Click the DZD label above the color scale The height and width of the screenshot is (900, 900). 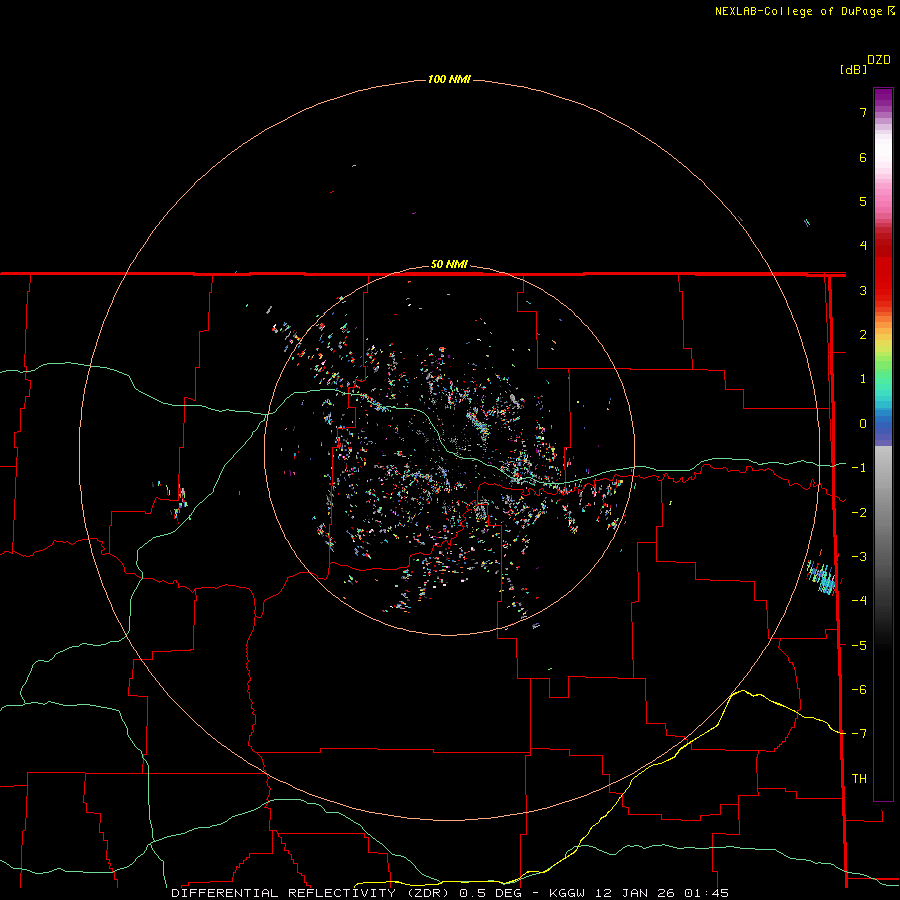879,60
